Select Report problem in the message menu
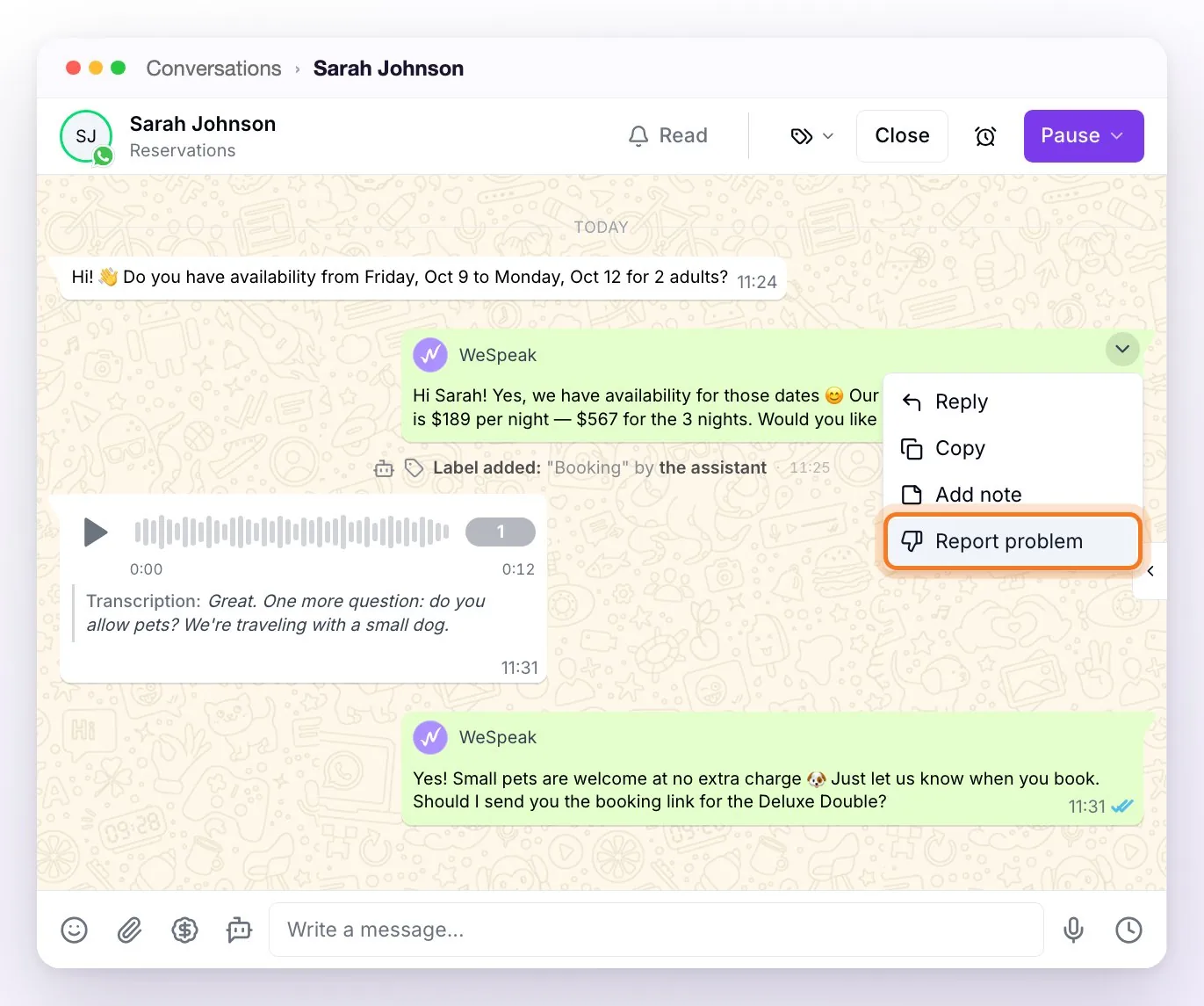 click(1013, 541)
